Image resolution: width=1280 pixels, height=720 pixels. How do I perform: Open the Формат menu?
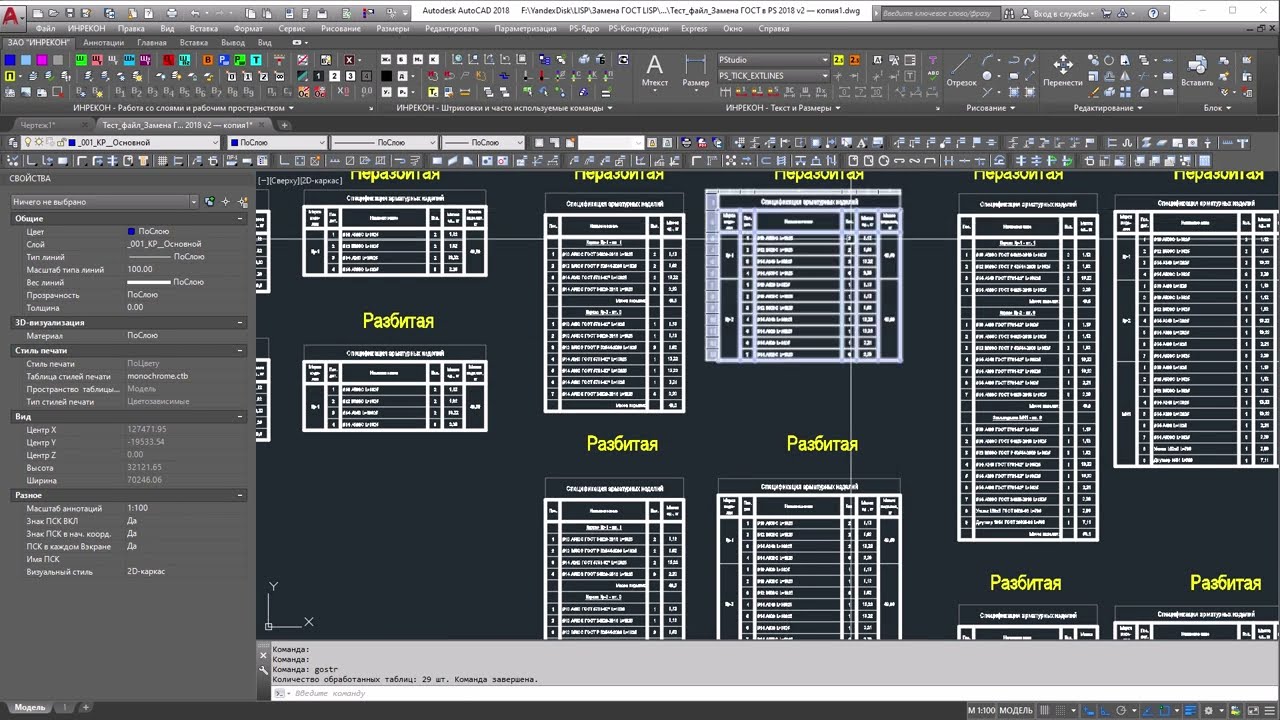pyautogui.click(x=248, y=29)
